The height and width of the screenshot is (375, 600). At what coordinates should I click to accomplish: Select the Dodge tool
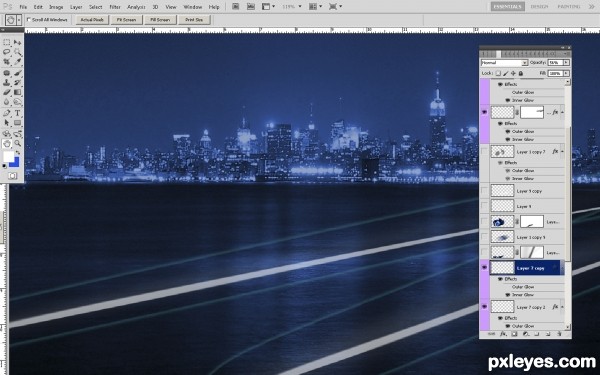click(x=18, y=102)
